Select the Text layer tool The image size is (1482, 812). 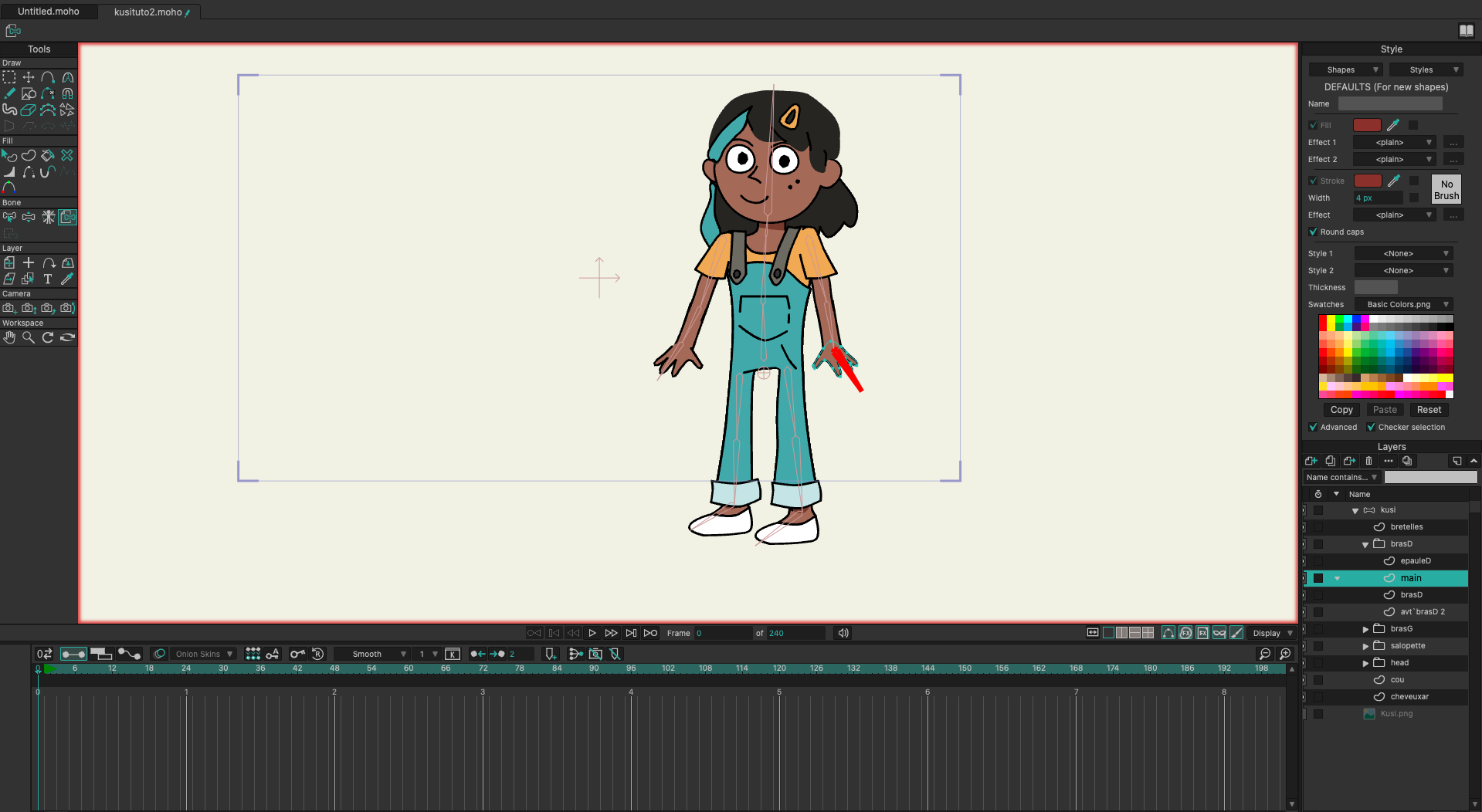coord(48,279)
